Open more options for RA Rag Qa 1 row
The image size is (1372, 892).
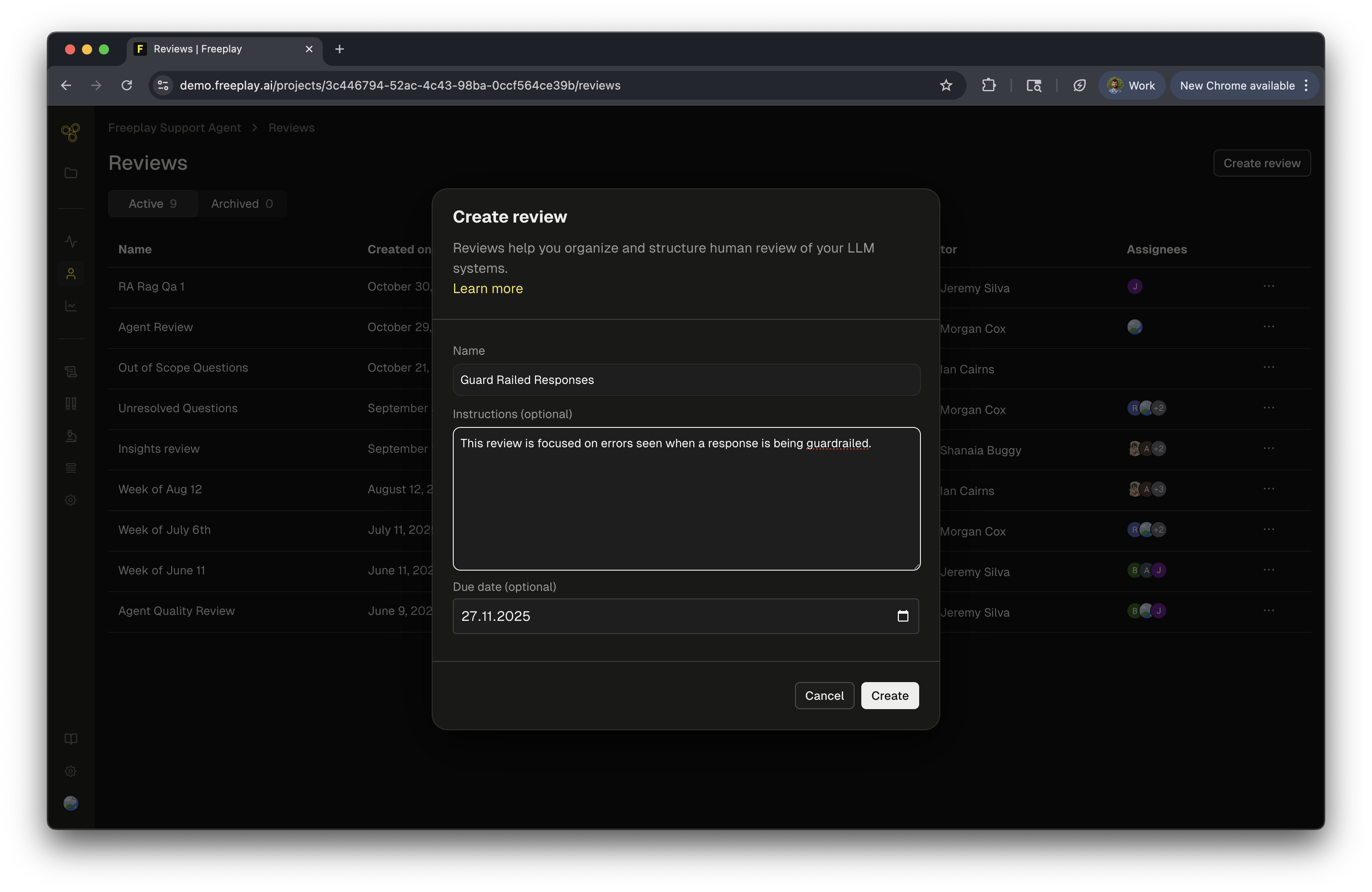[x=1268, y=286]
